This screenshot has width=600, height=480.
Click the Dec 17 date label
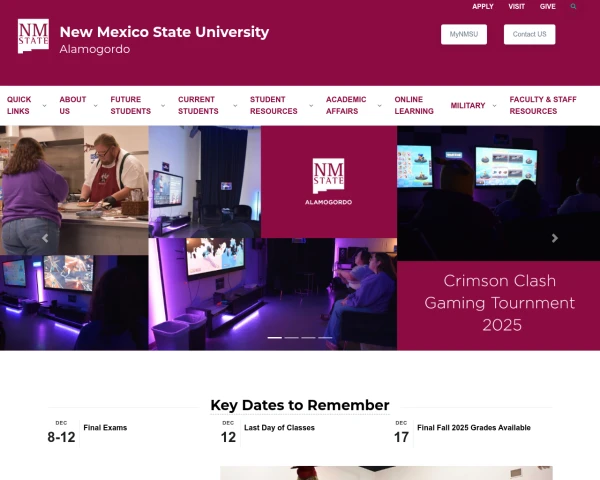coord(401,433)
